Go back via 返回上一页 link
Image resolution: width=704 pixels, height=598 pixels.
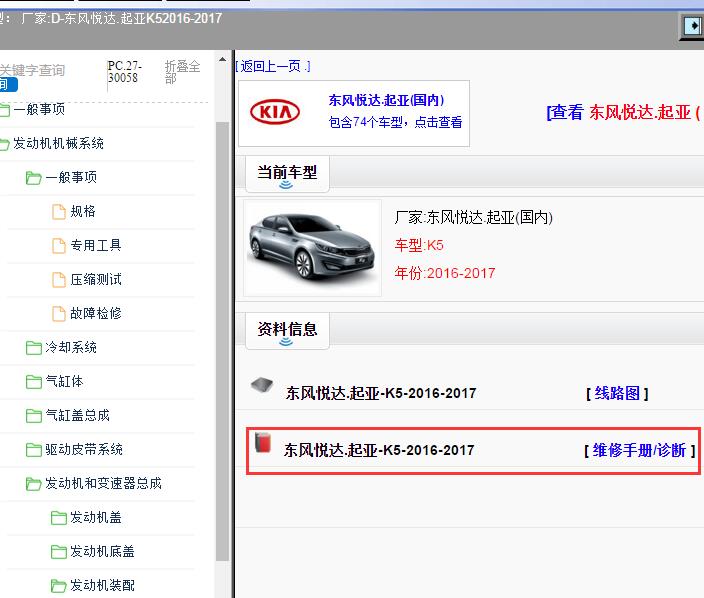[x=273, y=66]
